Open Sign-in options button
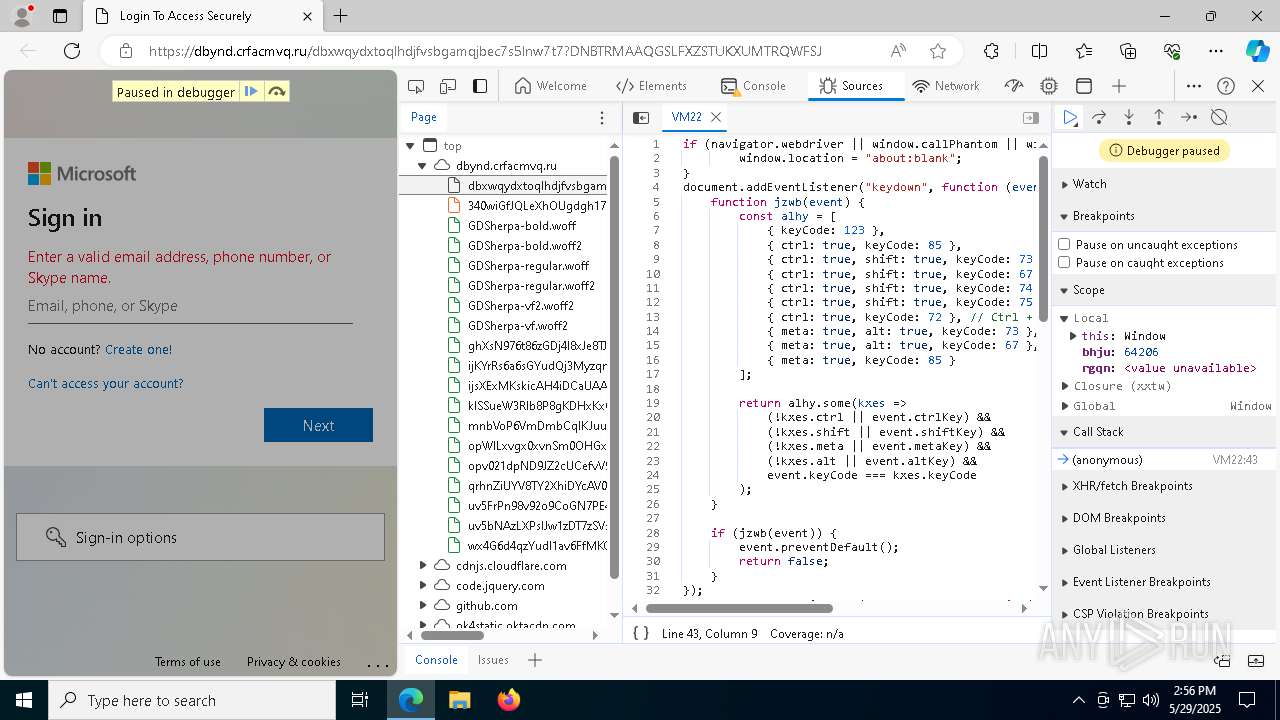 coord(200,537)
